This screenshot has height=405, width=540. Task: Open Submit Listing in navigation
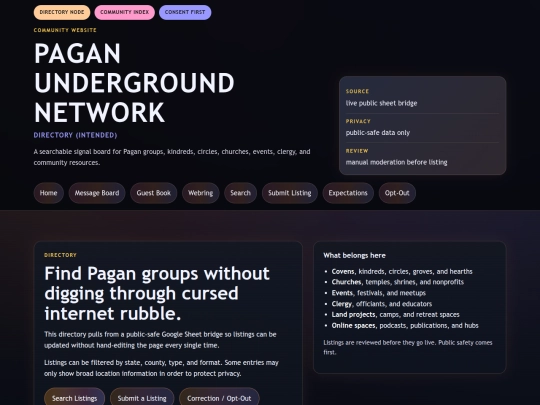(x=290, y=193)
